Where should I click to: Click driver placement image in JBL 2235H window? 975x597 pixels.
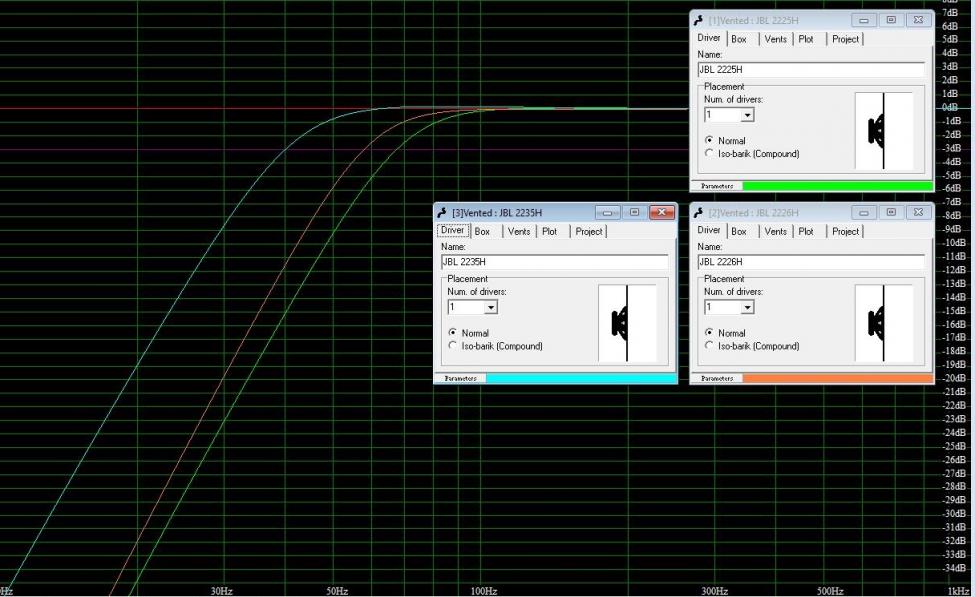[x=627, y=323]
